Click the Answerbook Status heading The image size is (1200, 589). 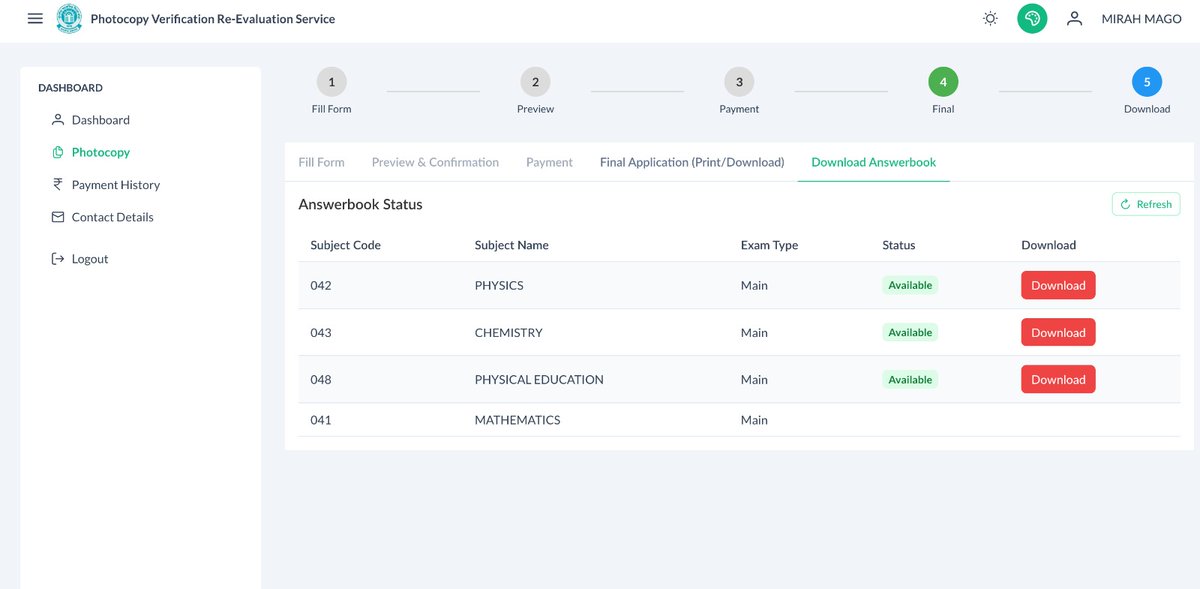360,204
